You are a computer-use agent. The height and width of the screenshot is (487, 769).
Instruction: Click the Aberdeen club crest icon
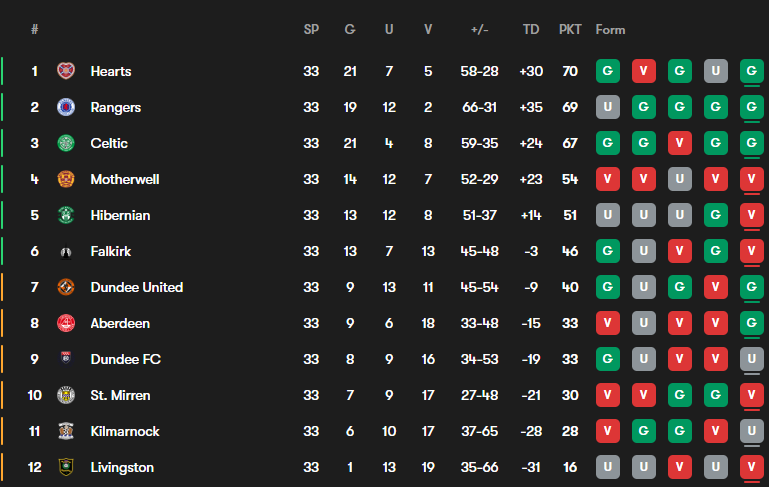point(66,323)
